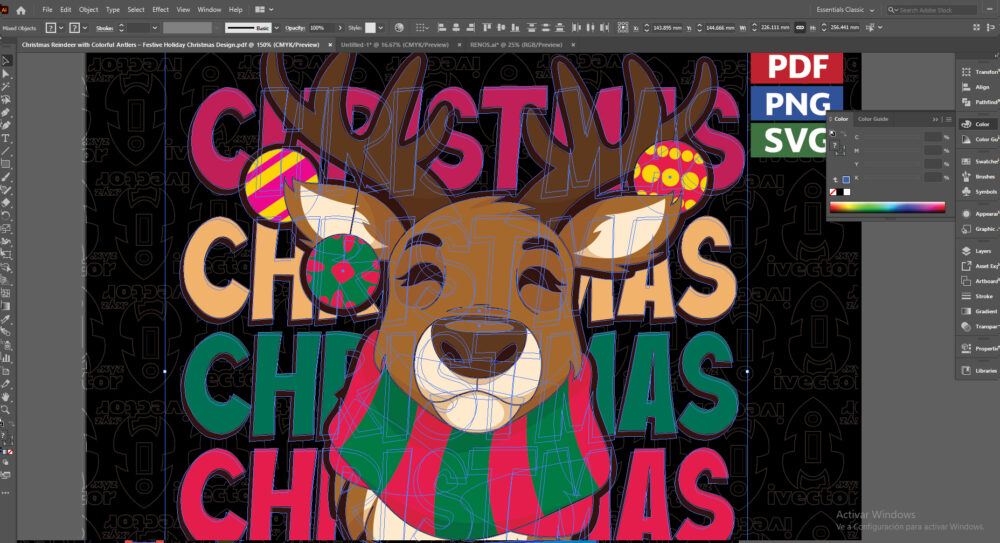Select the Hand tool
The image size is (1000, 543).
click(x=6, y=397)
